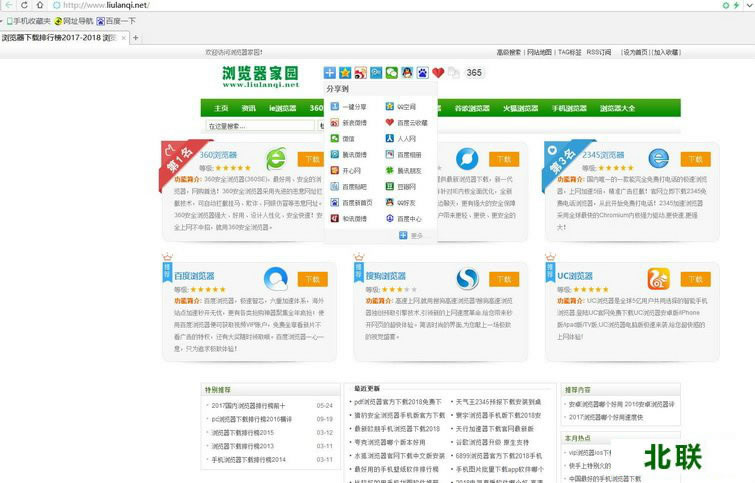
Task: Open the 浏览器大全 item in the green navigation bar
Action: [617, 108]
